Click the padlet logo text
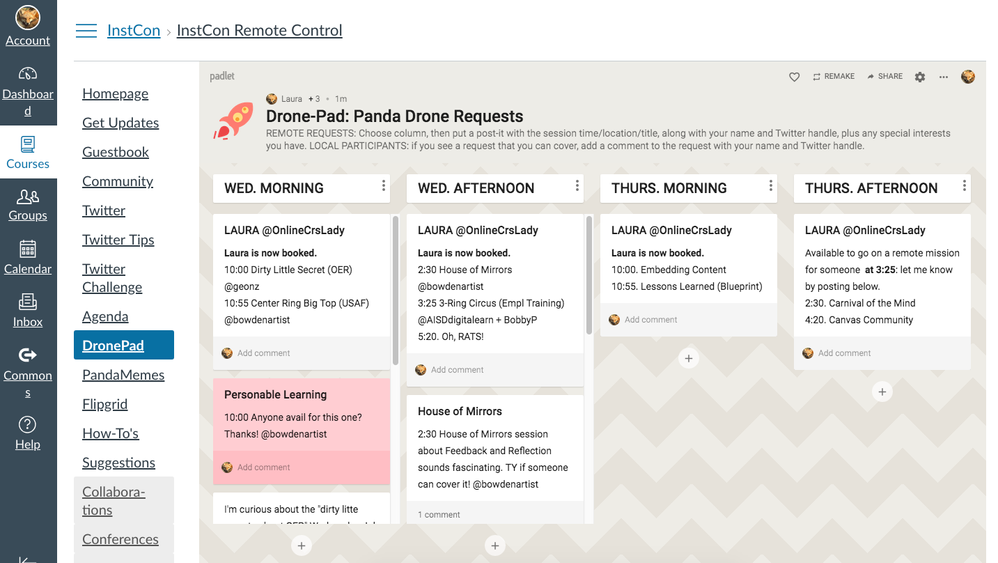Image resolution: width=998 pixels, height=563 pixels. click(222, 76)
